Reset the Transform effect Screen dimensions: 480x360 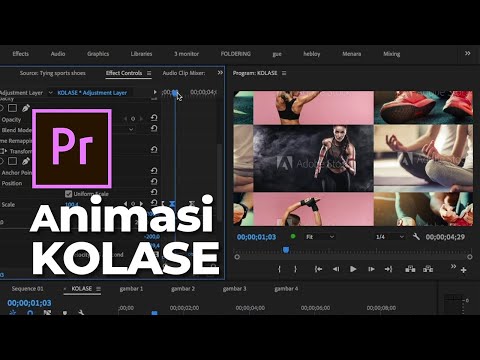[154, 150]
